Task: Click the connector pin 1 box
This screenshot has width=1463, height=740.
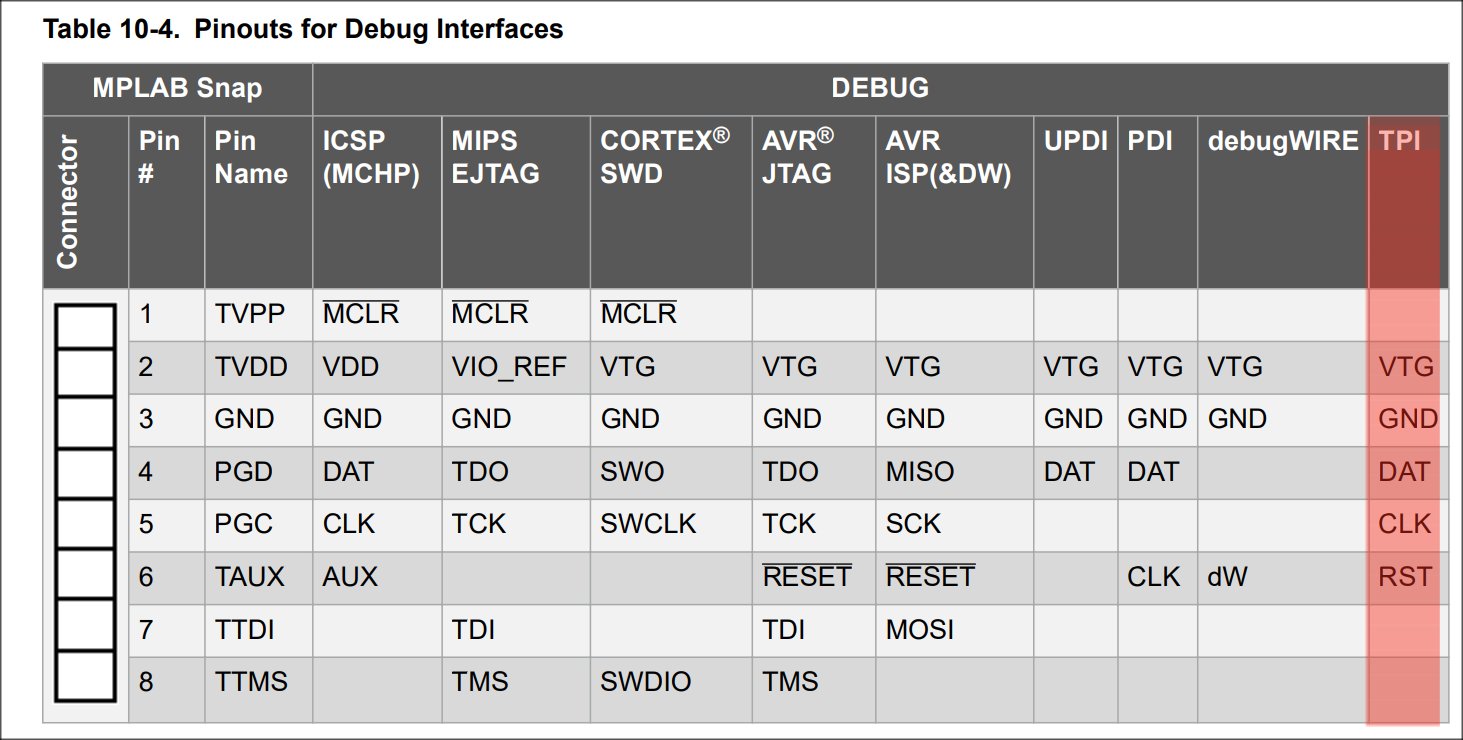Action: coord(84,322)
